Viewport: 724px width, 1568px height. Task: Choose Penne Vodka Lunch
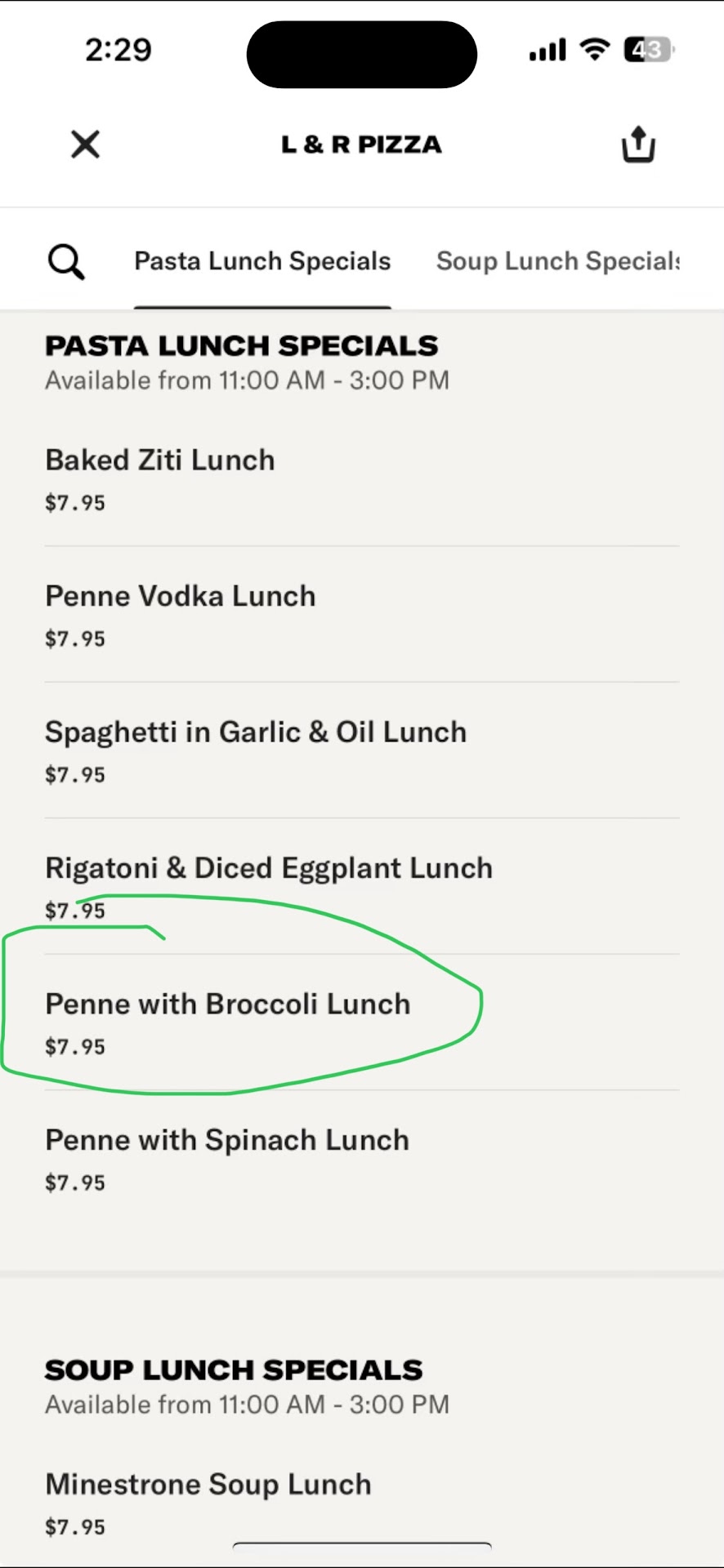[181, 597]
